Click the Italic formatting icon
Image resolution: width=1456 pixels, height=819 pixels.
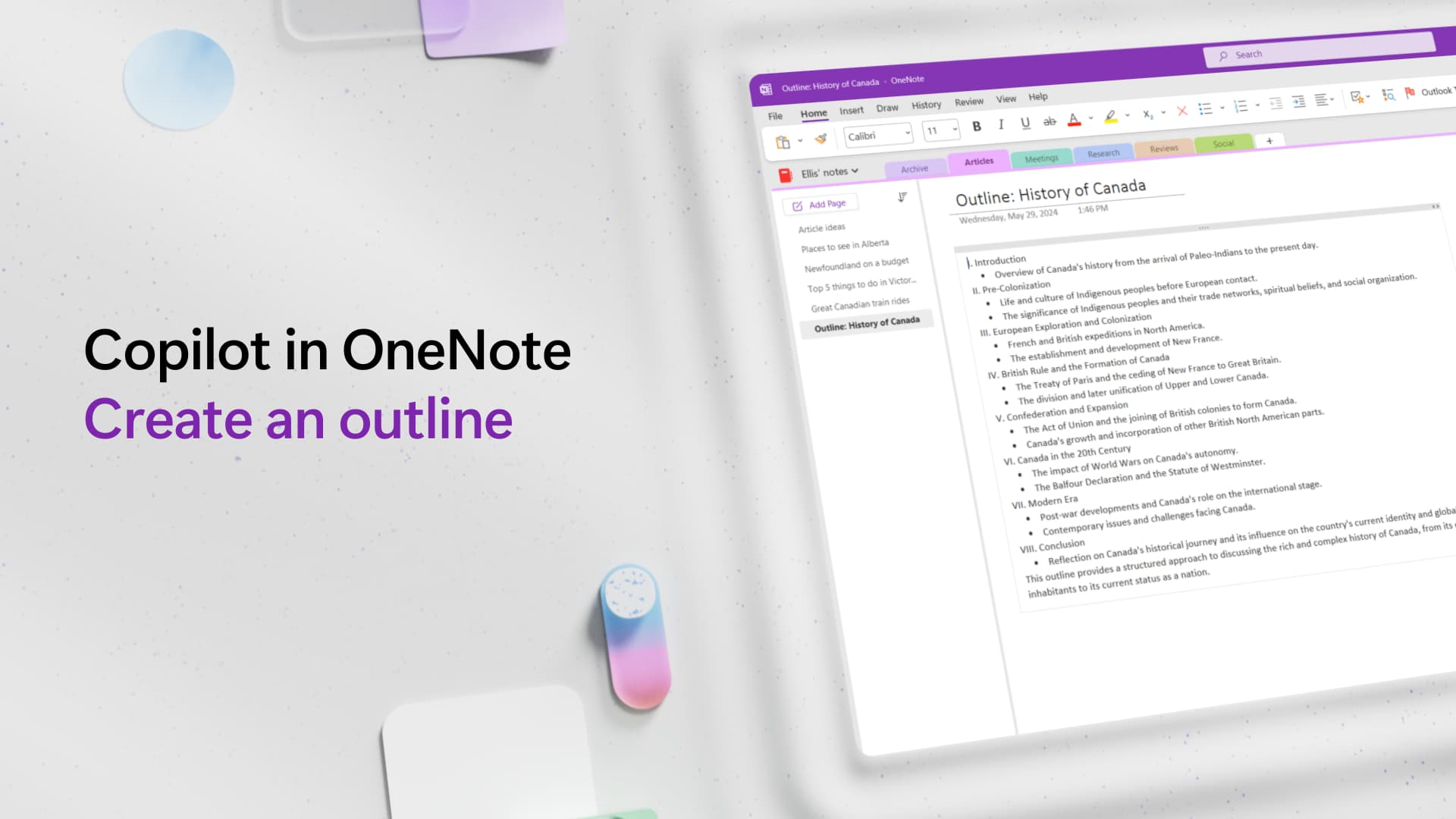tap(1000, 123)
